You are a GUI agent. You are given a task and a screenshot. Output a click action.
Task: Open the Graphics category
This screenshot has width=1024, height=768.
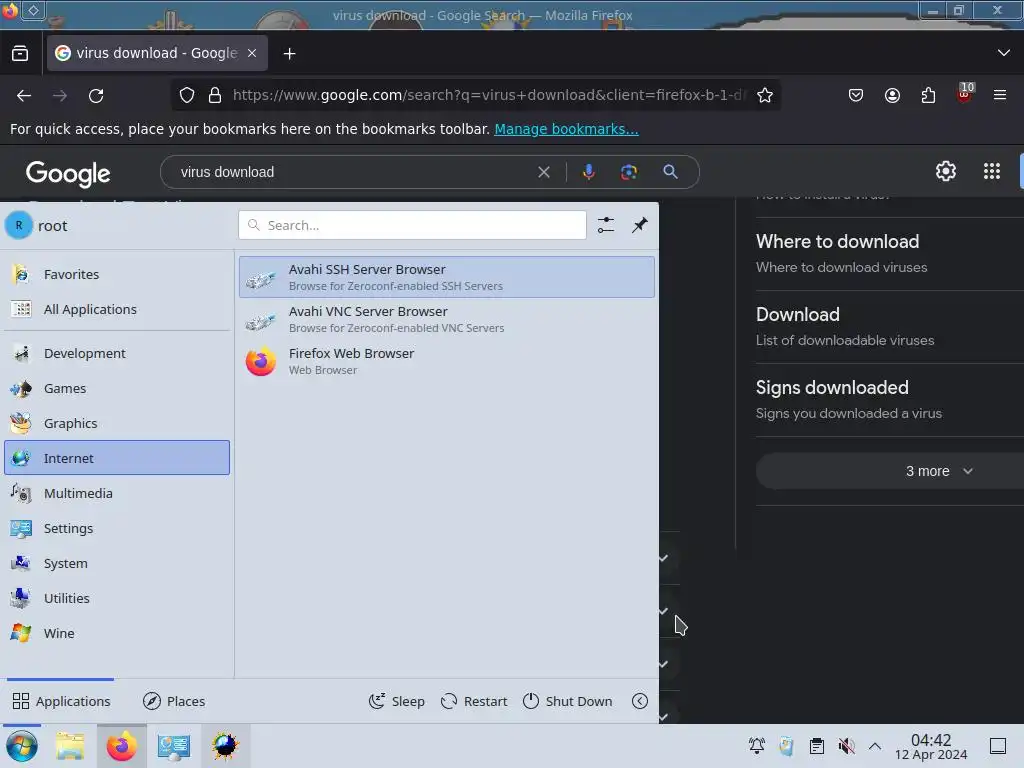tap(117, 423)
